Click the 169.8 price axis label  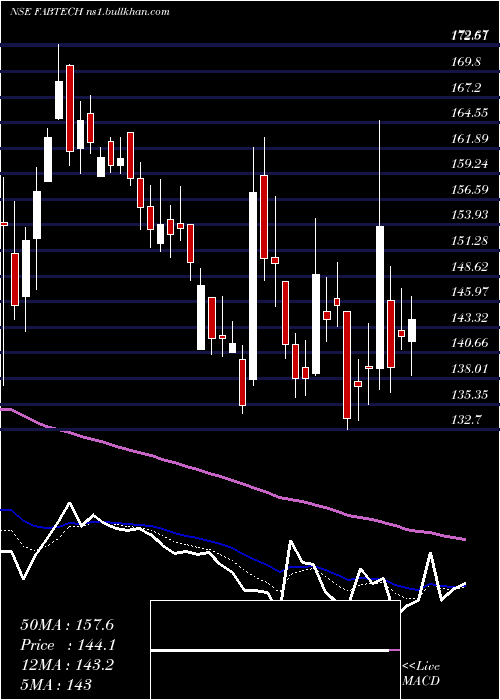click(466, 62)
